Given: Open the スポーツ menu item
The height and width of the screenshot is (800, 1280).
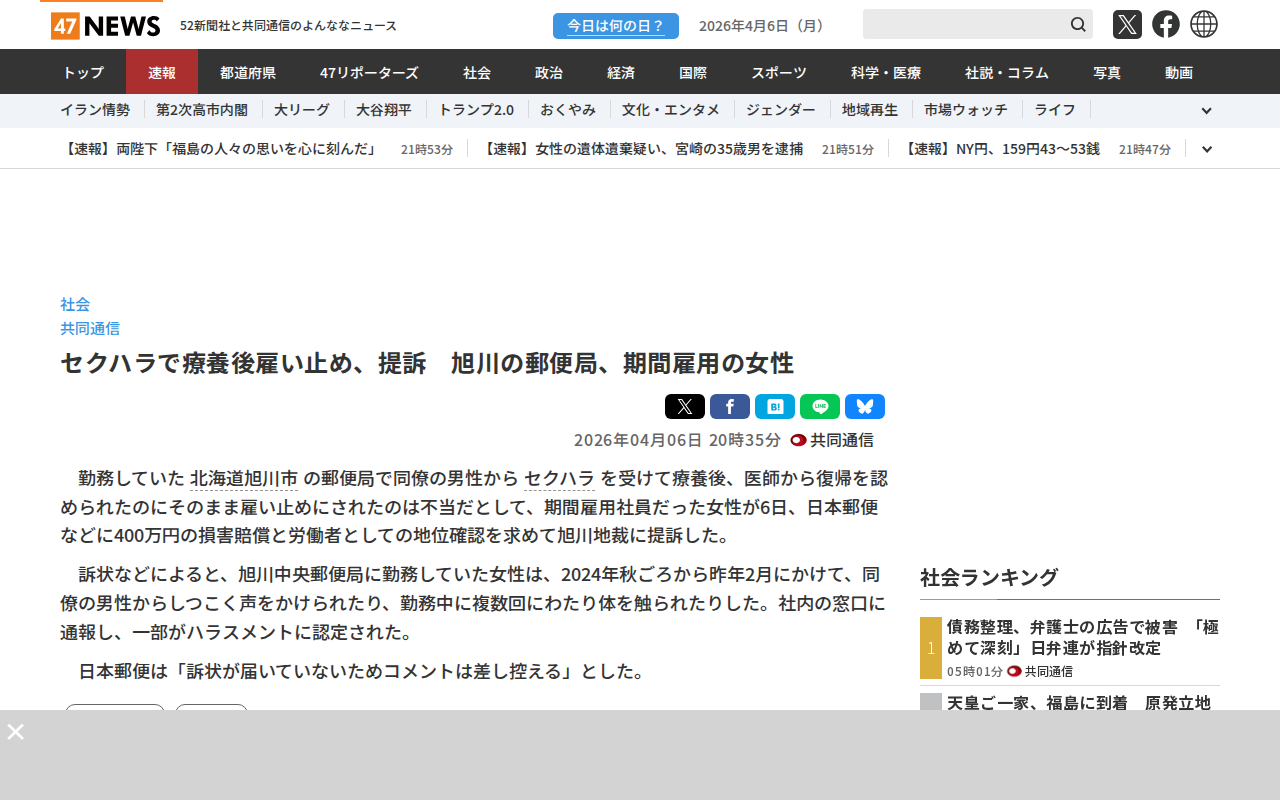Looking at the screenshot, I should (779, 72).
